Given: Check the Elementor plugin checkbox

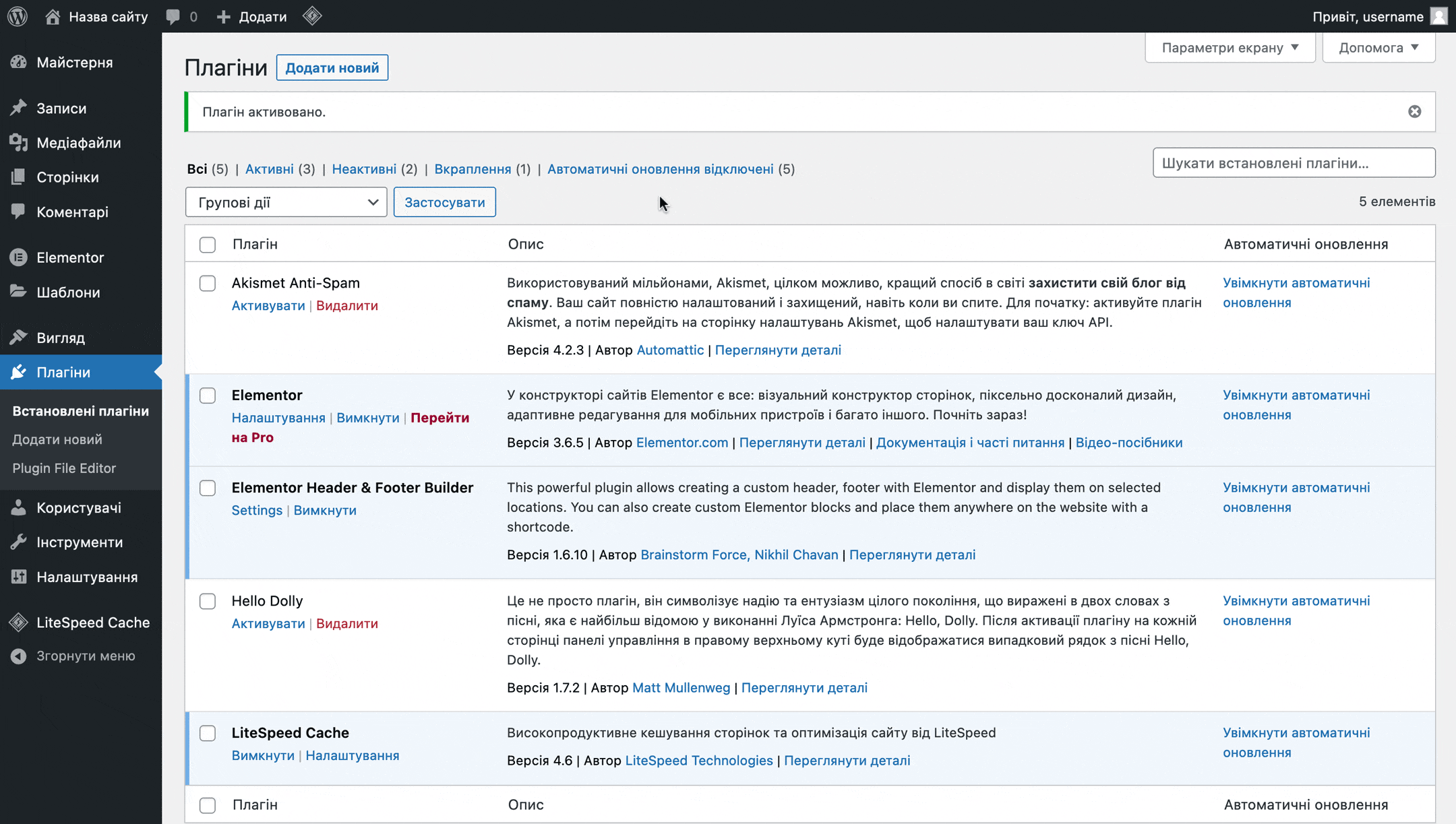Looking at the screenshot, I should (x=208, y=395).
